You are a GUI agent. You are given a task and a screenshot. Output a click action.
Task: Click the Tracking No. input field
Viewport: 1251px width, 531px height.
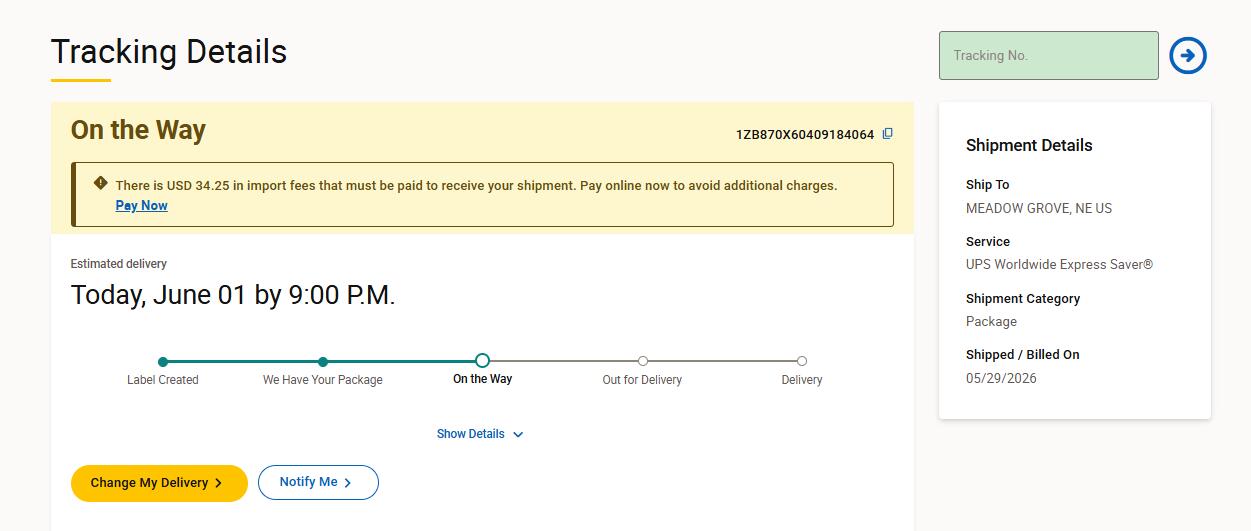(1048, 55)
